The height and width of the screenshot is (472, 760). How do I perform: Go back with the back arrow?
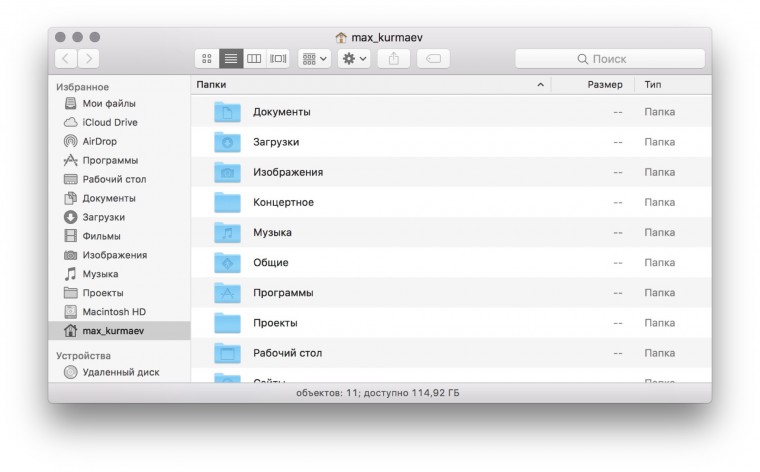pos(65,59)
